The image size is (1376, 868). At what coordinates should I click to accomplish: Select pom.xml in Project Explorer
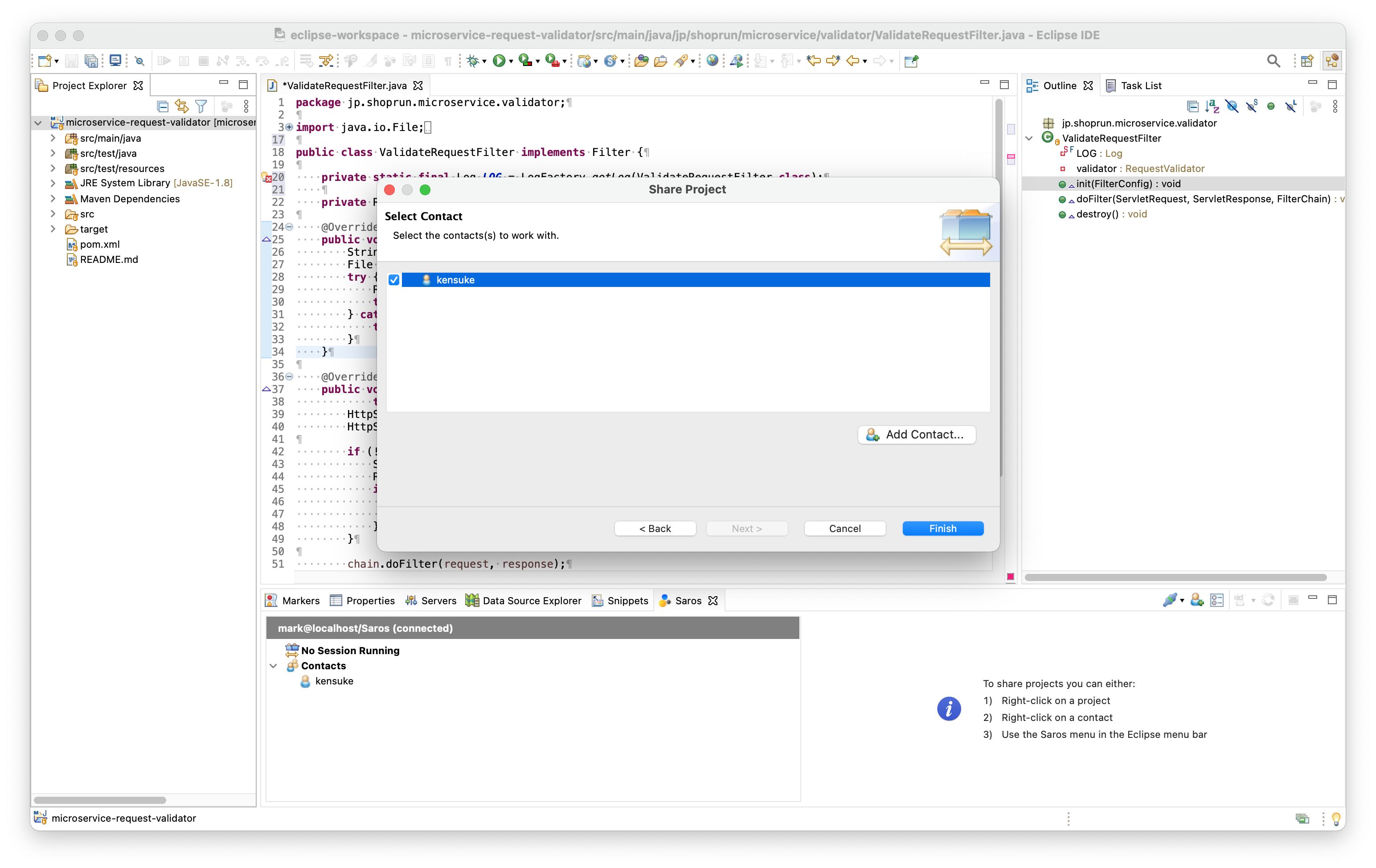pyautogui.click(x=99, y=244)
